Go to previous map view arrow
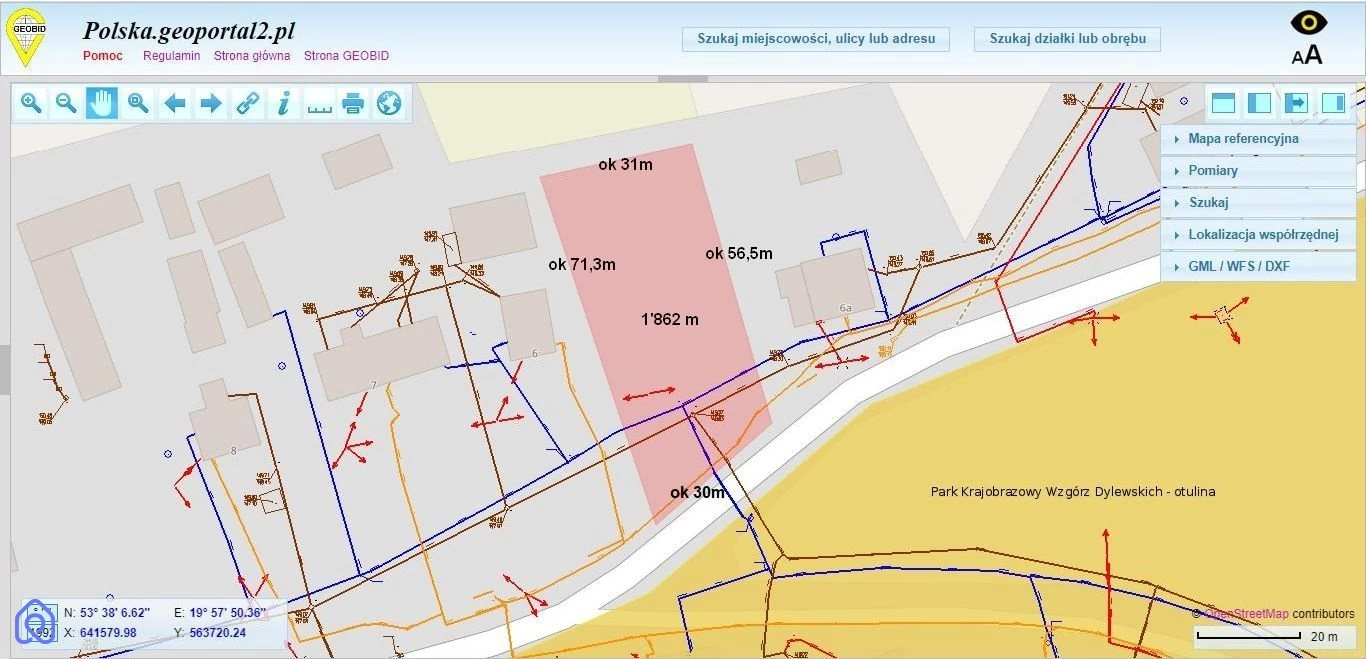This screenshot has width=1366, height=659. (x=175, y=103)
